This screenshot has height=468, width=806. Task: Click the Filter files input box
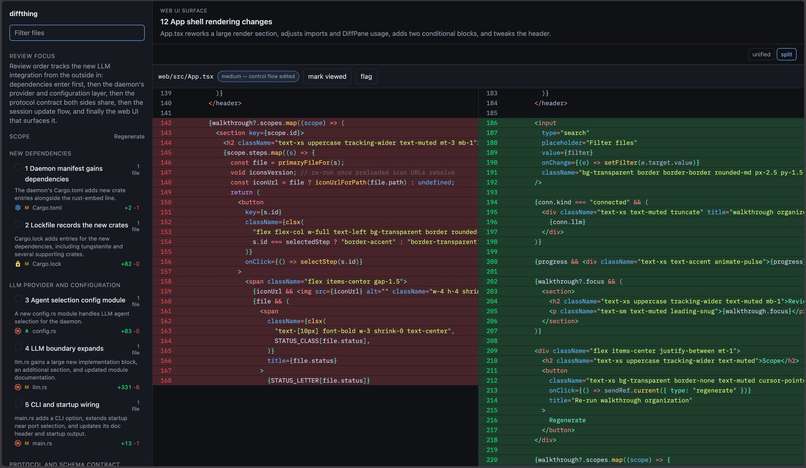77,33
